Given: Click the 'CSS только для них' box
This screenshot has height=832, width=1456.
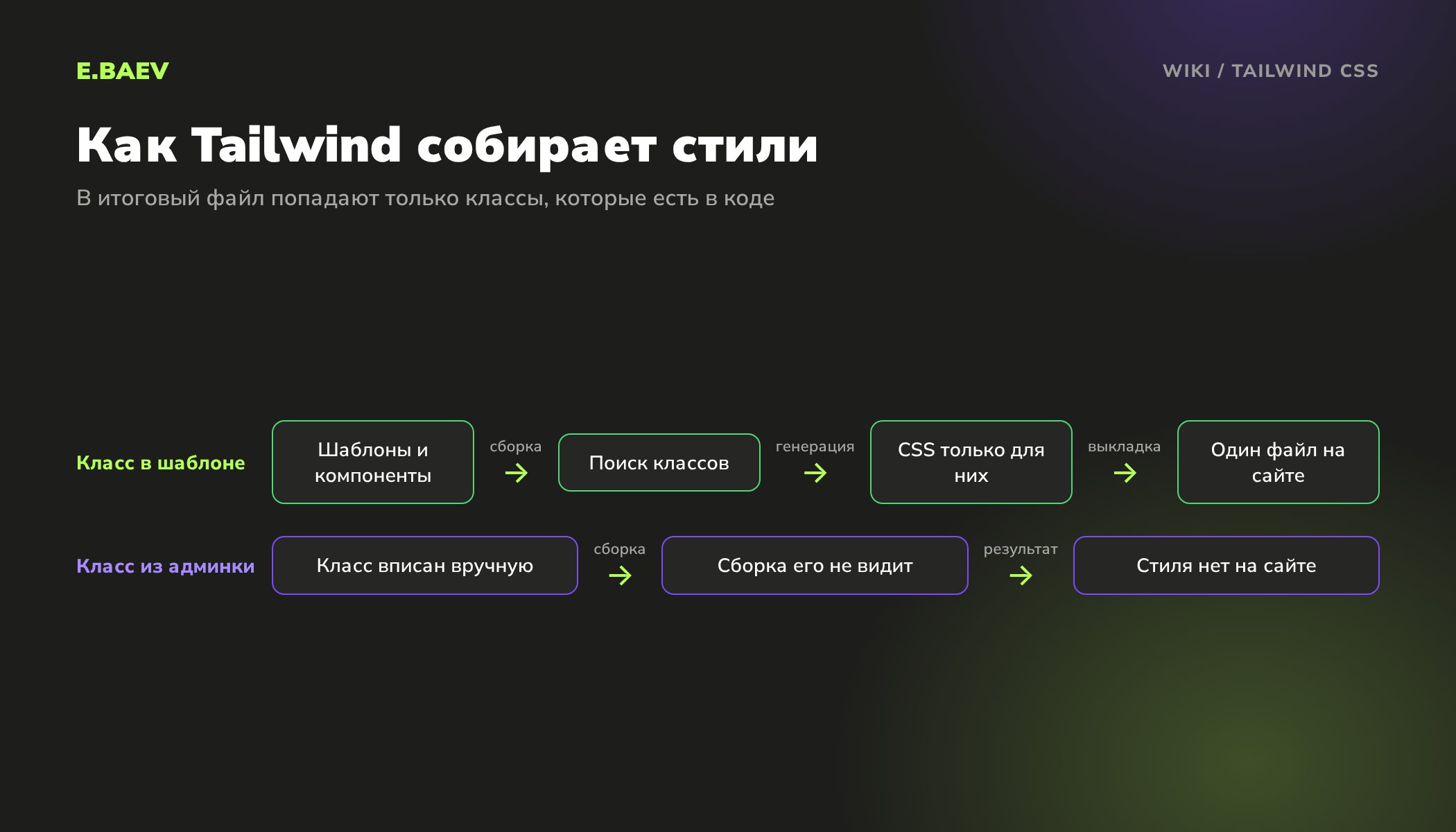Looking at the screenshot, I should [x=971, y=462].
